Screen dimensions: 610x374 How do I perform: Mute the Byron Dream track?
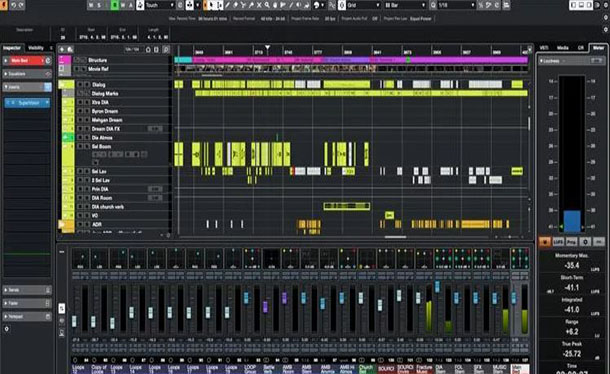[80, 111]
